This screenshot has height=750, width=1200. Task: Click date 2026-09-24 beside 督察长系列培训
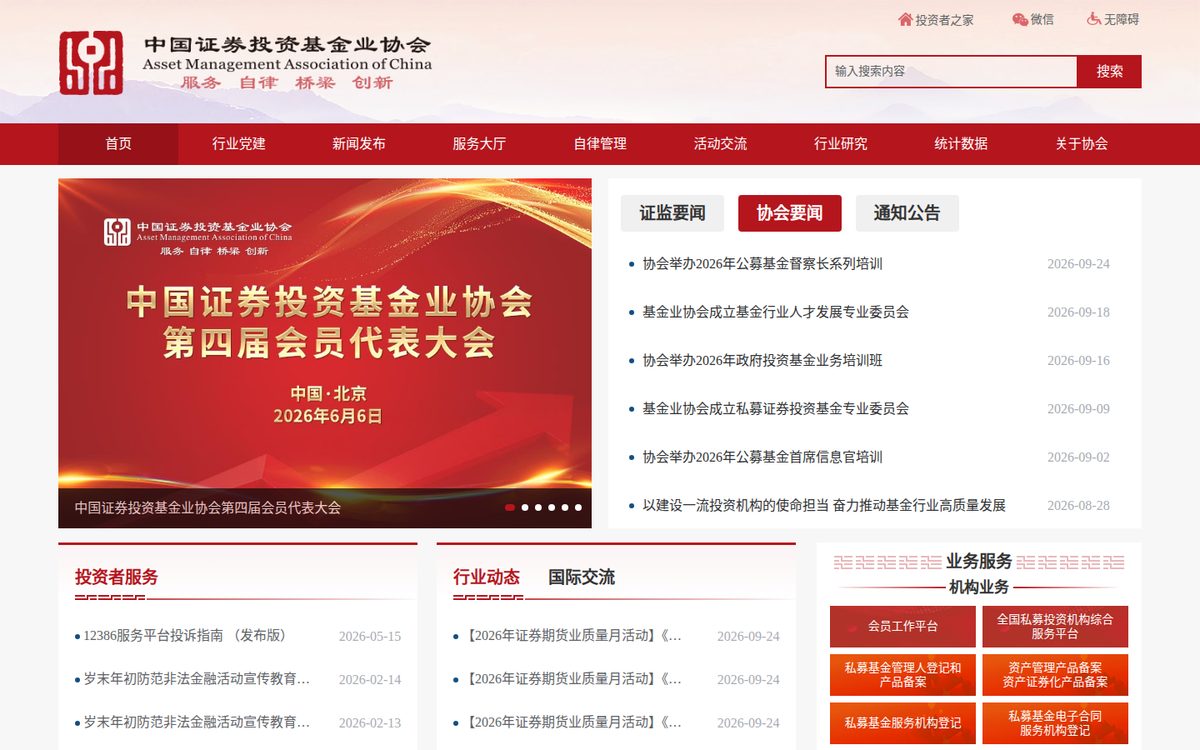click(1078, 264)
